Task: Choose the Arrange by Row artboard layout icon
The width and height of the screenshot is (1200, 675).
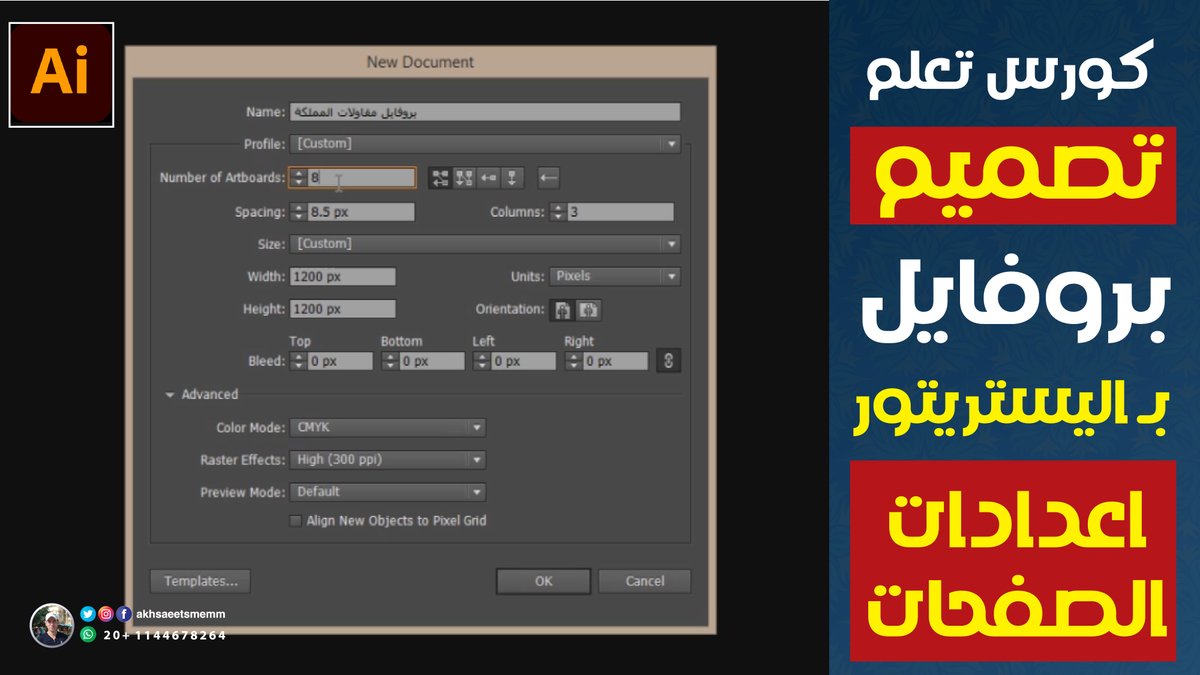Action: click(x=487, y=178)
